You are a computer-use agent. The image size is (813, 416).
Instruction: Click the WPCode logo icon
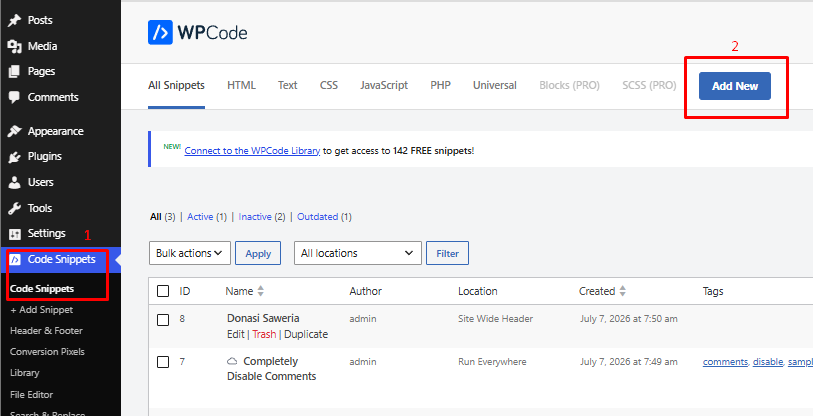point(160,33)
